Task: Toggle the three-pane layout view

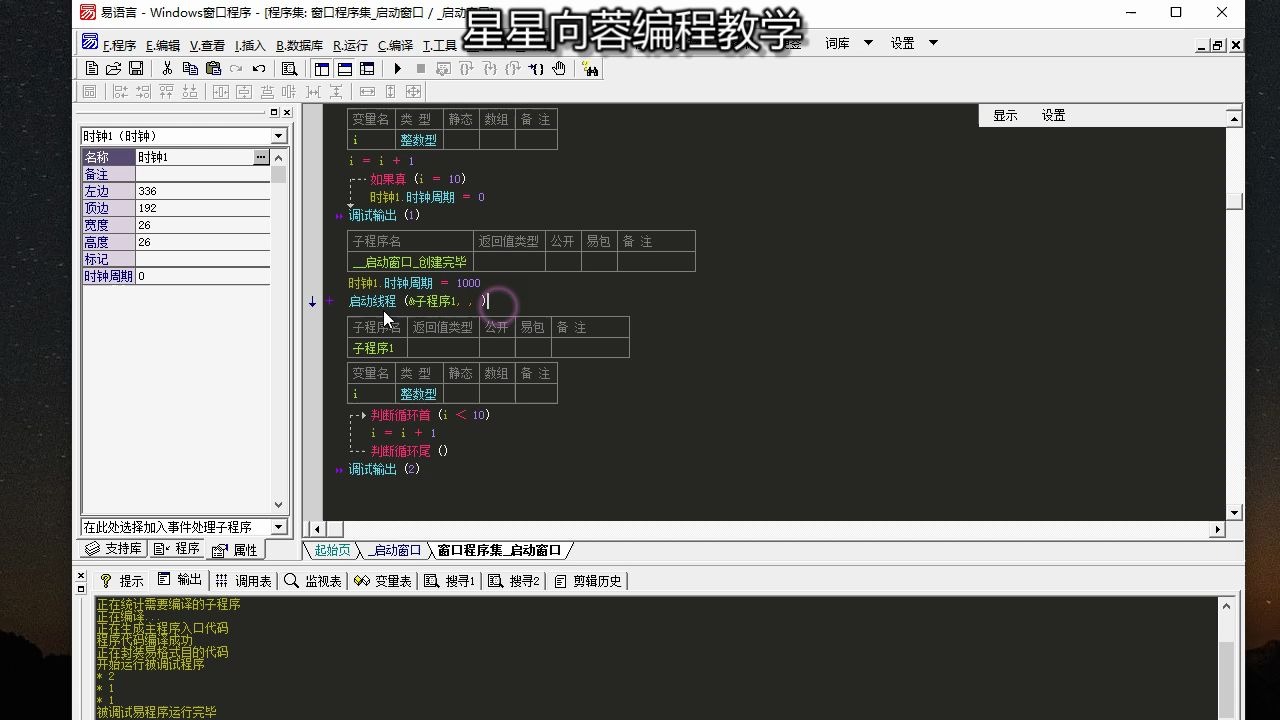Action: click(367, 68)
